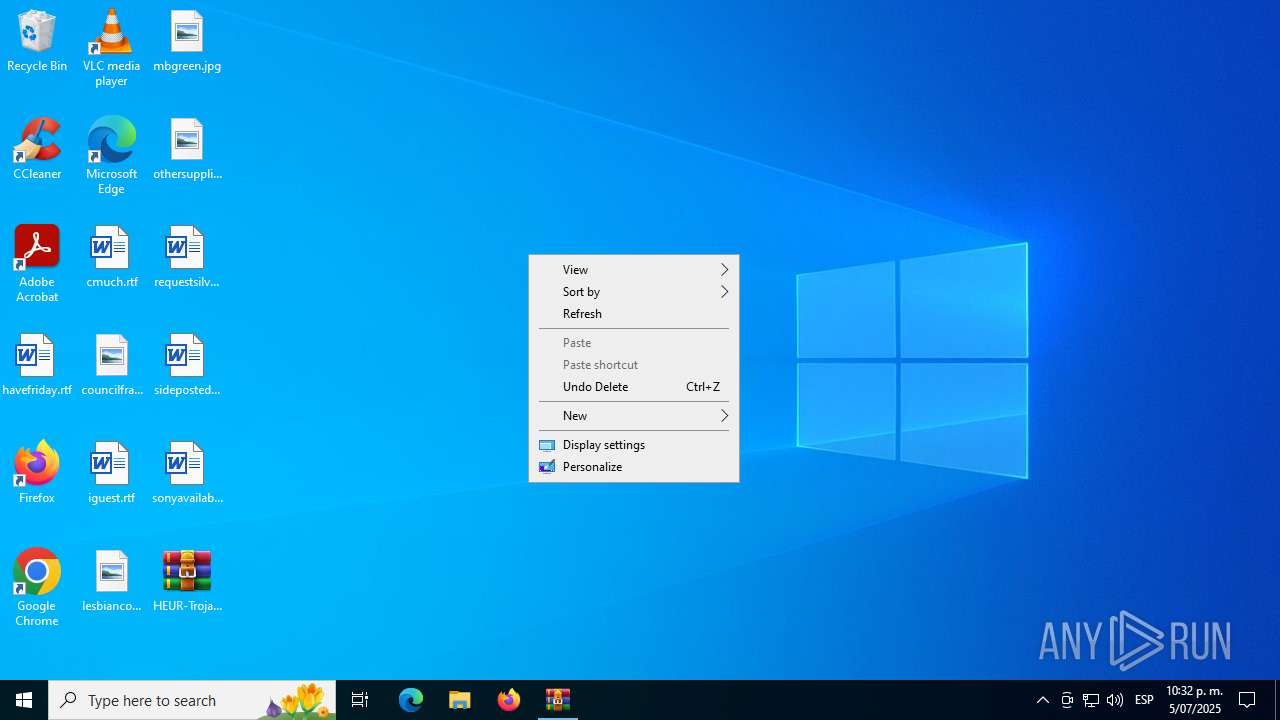Click the greyed-out Paste entry
The height and width of the screenshot is (720, 1280).
point(634,343)
